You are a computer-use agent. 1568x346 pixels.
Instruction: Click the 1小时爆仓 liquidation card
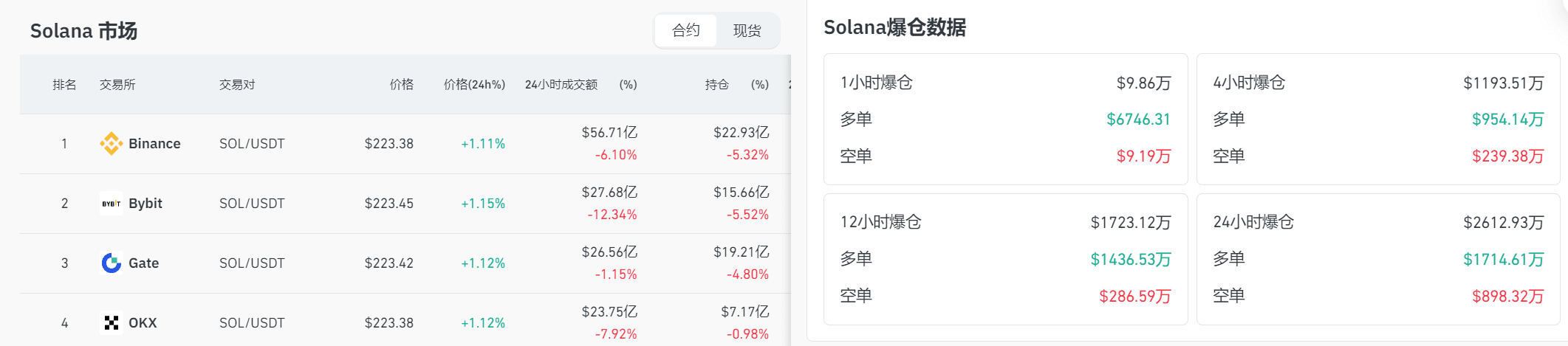click(1005, 119)
